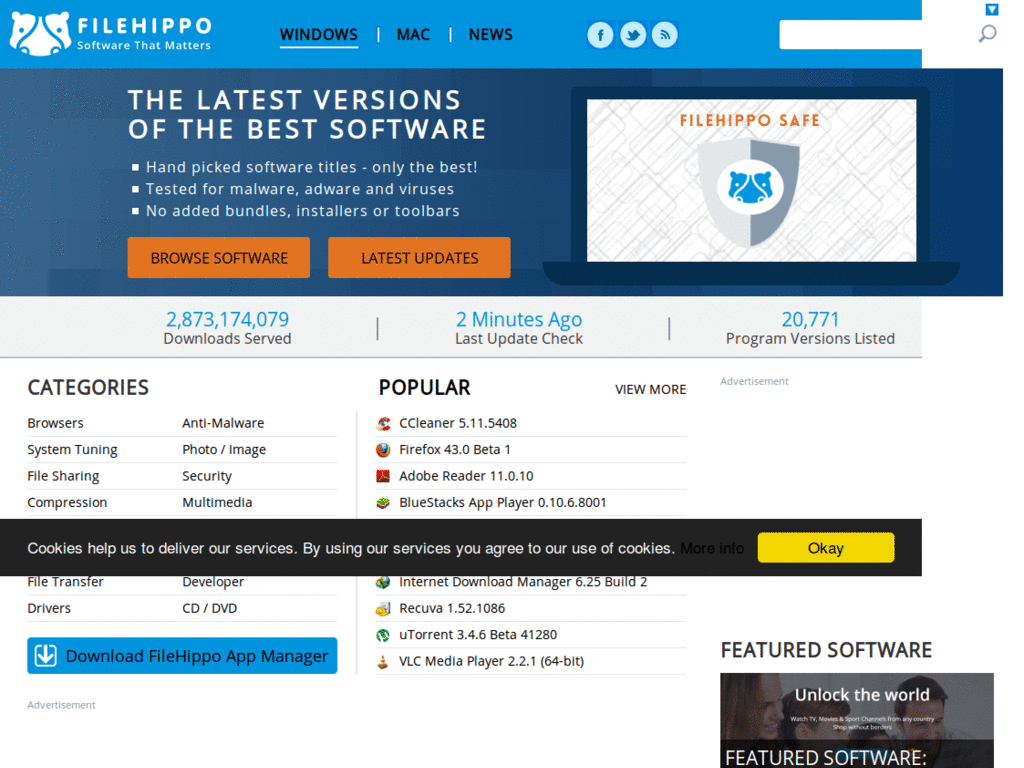
Task: Open Firefox 43.0 Beta 1 link
Action: tap(455, 450)
